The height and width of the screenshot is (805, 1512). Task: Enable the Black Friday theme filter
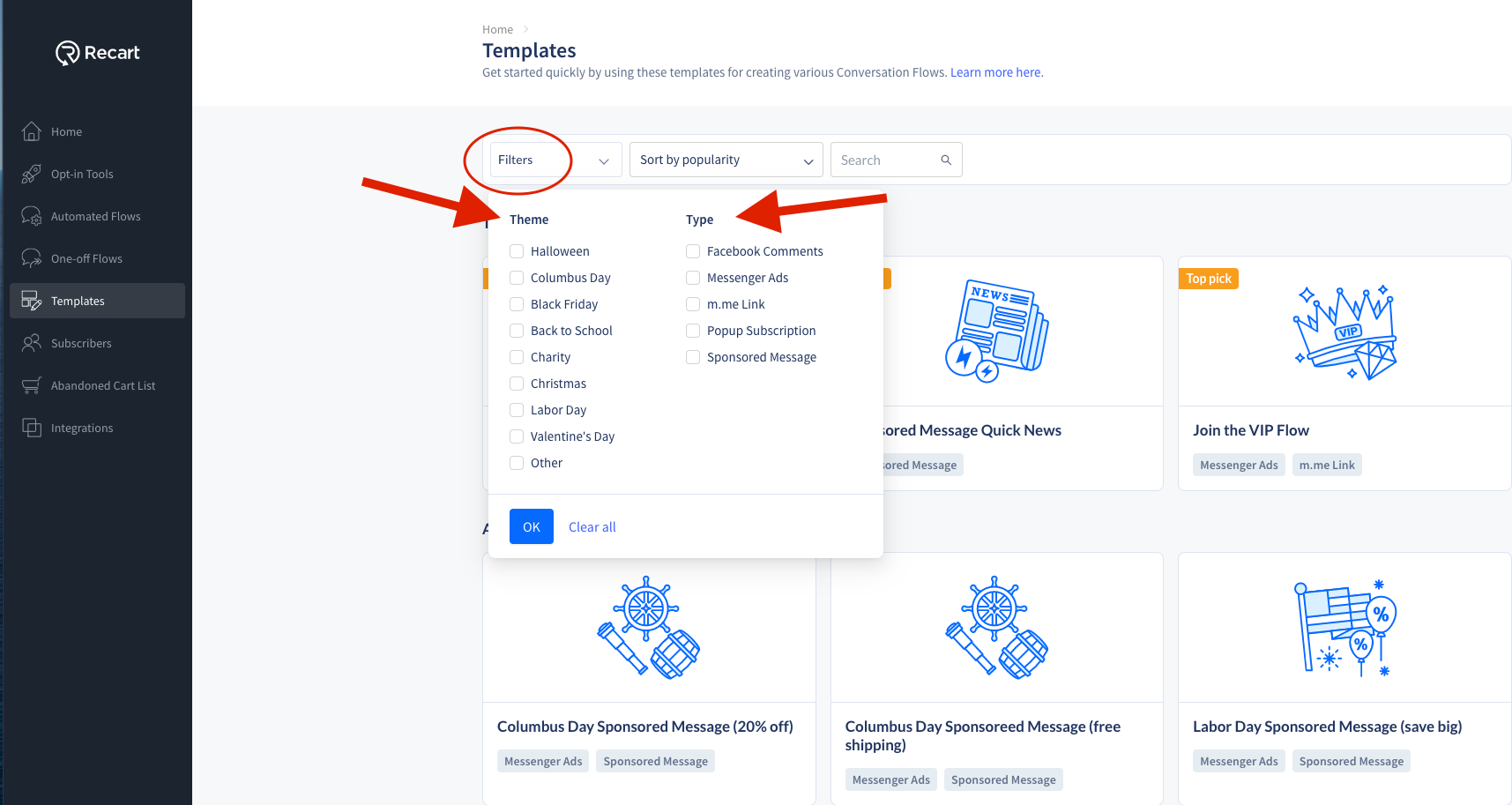tap(517, 304)
